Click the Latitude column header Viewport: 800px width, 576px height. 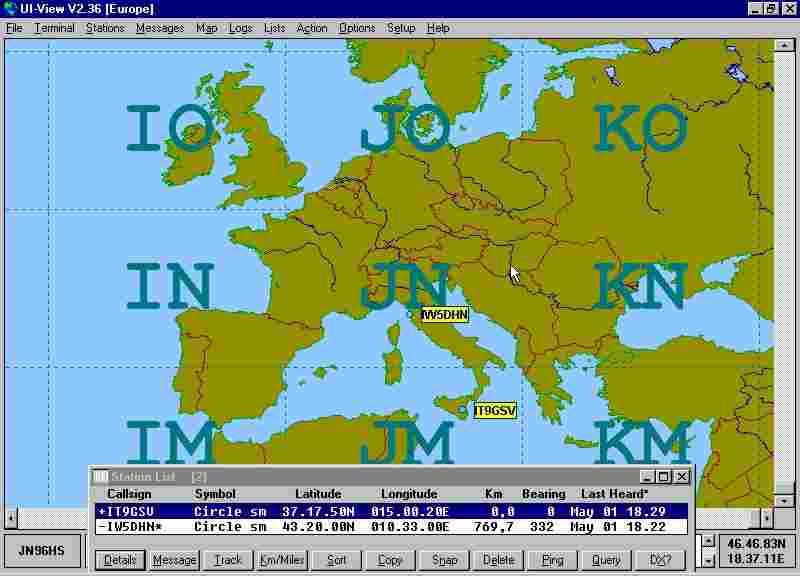pyautogui.click(x=318, y=494)
